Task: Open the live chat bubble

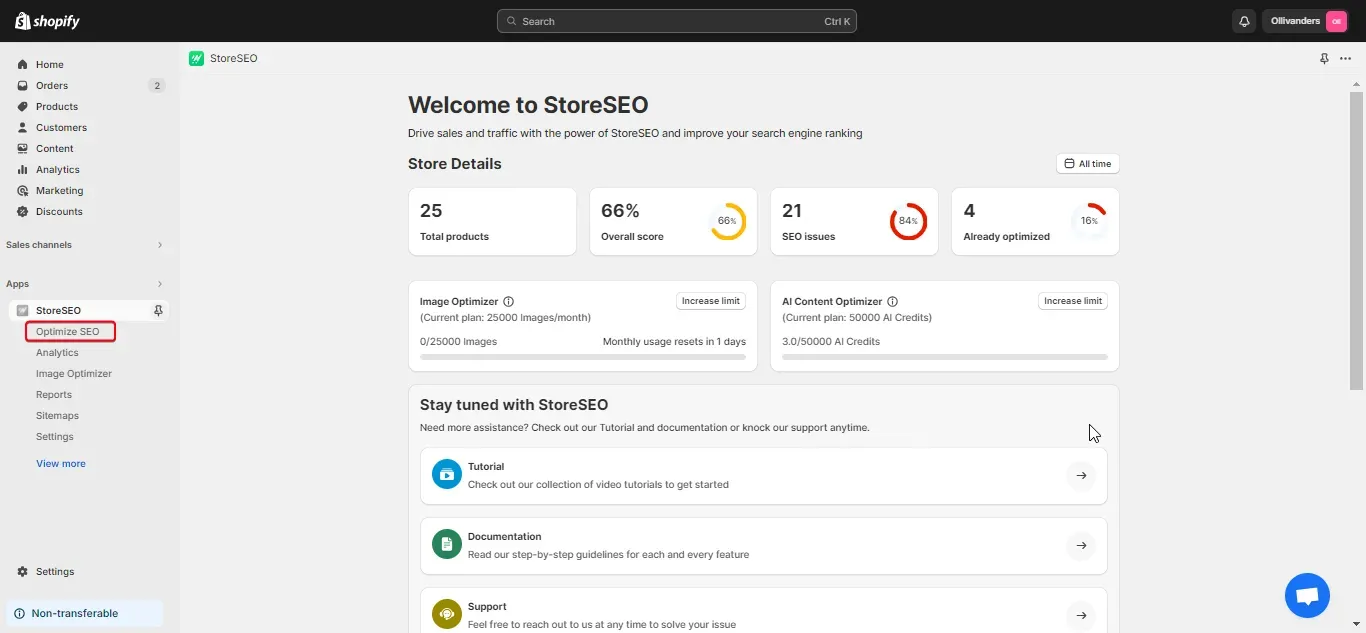Action: tap(1307, 596)
